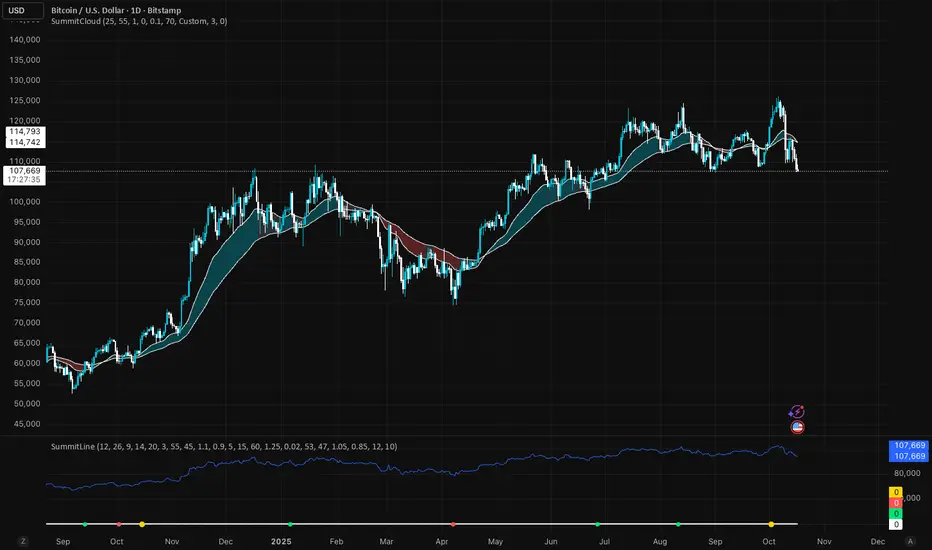Click the red signal dot near April
The height and width of the screenshot is (550, 932).
[454, 524]
